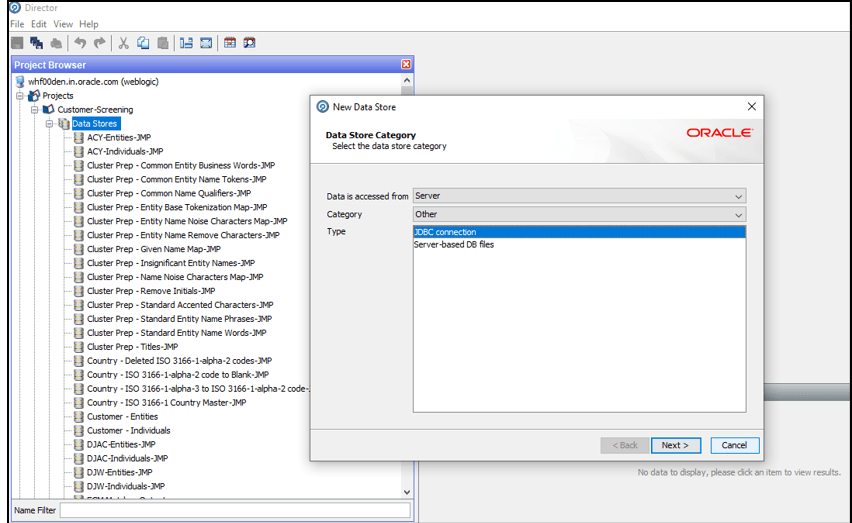Click the Name Filter input field

pos(235,511)
